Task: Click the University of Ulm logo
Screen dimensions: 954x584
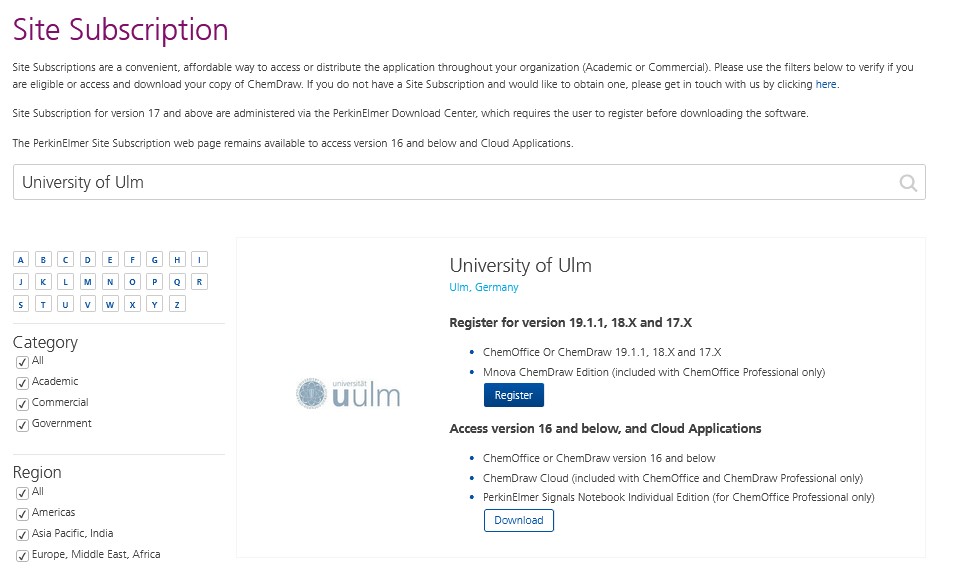Action: click(348, 394)
